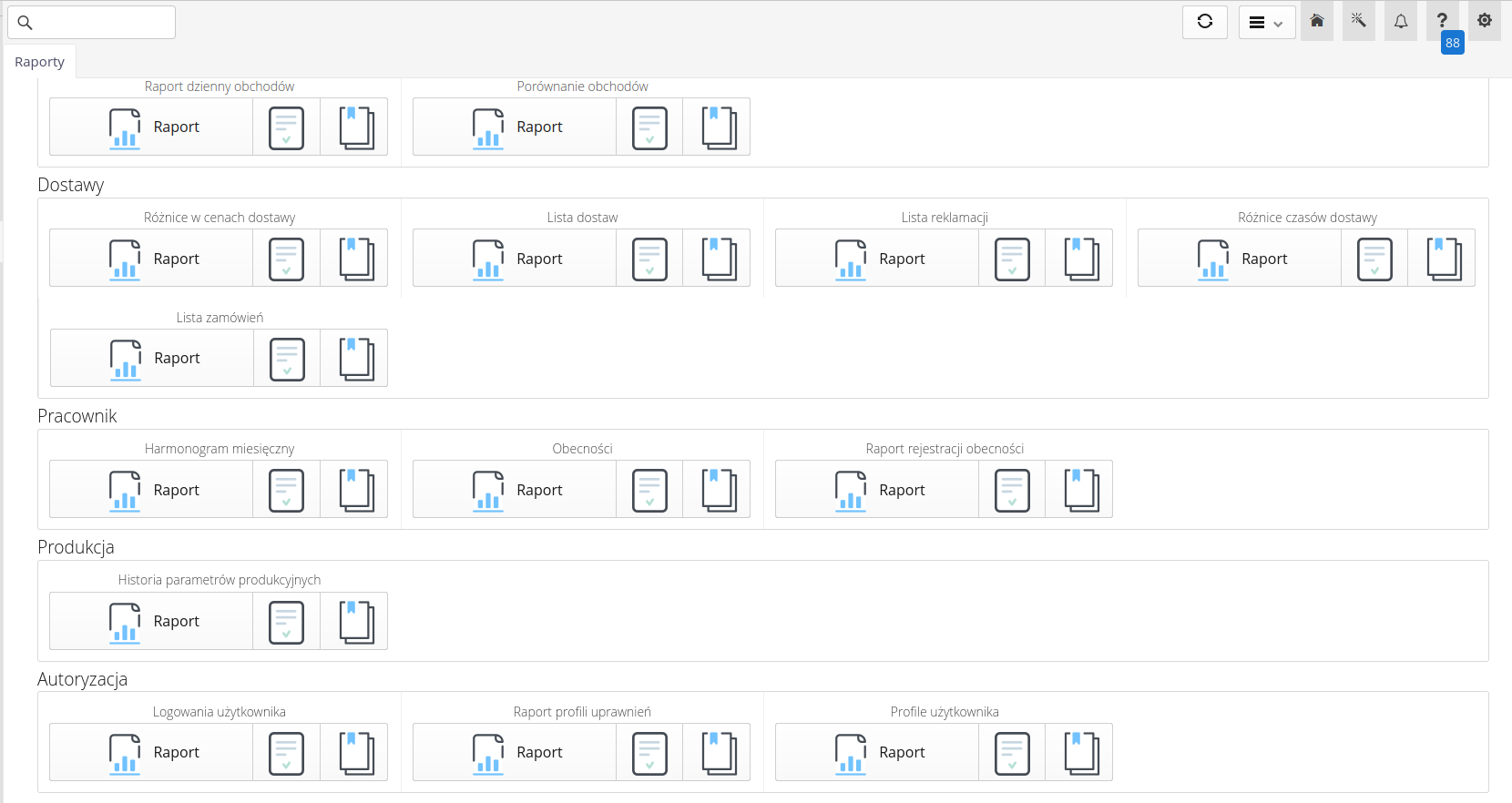
Task: Click checklist icon for Historia parametrów produkcyjnych
Action: click(x=286, y=622)
